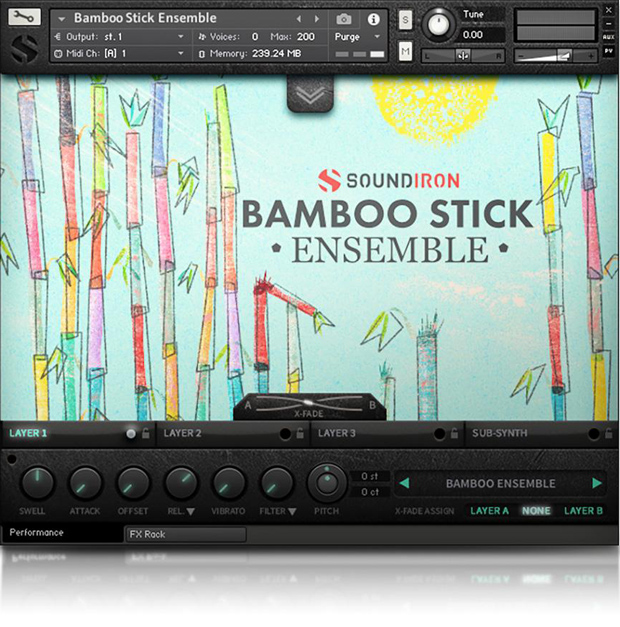Assign X-Fade to LAYER A

coord(490,511)
